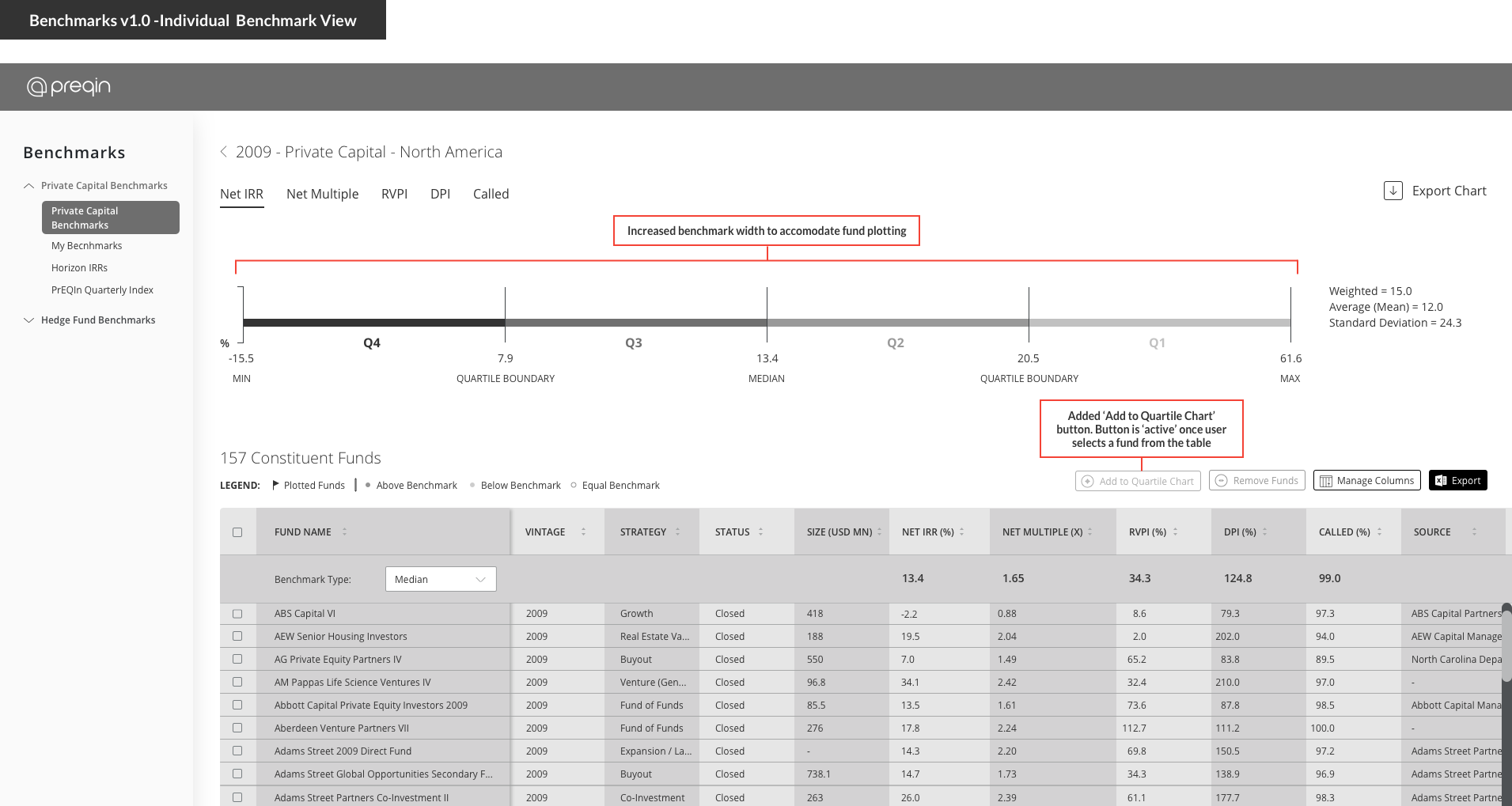
Task: Go back using the chevron before 2009 title
Action: click(224, 152)
